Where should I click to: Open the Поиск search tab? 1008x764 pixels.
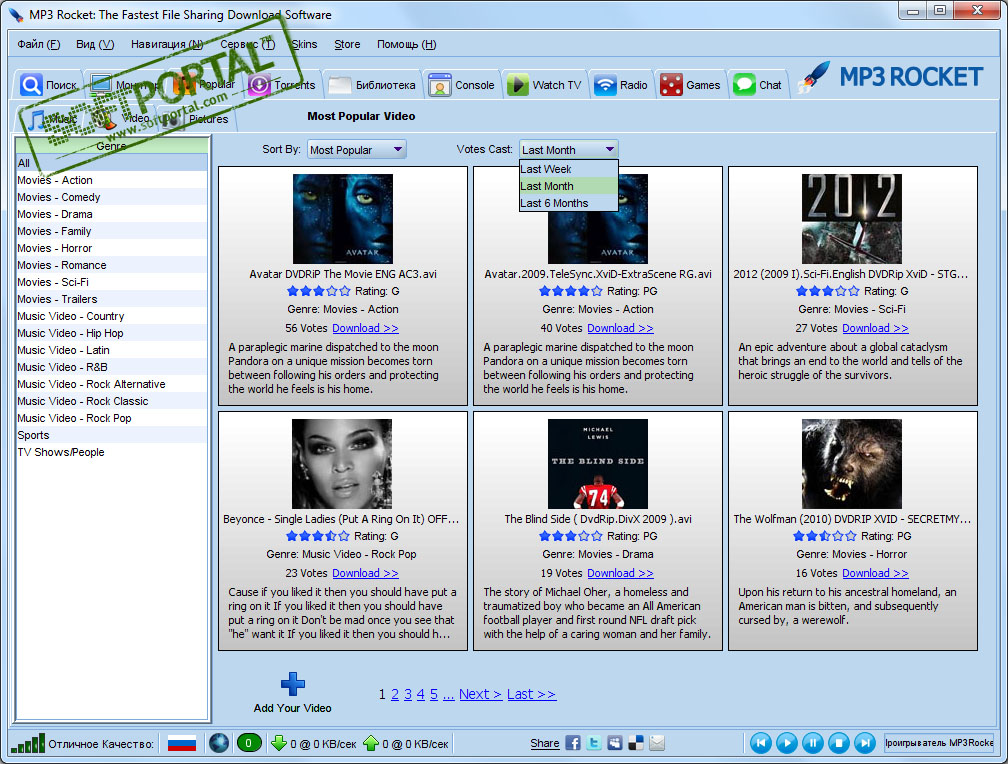pos(48,85)
